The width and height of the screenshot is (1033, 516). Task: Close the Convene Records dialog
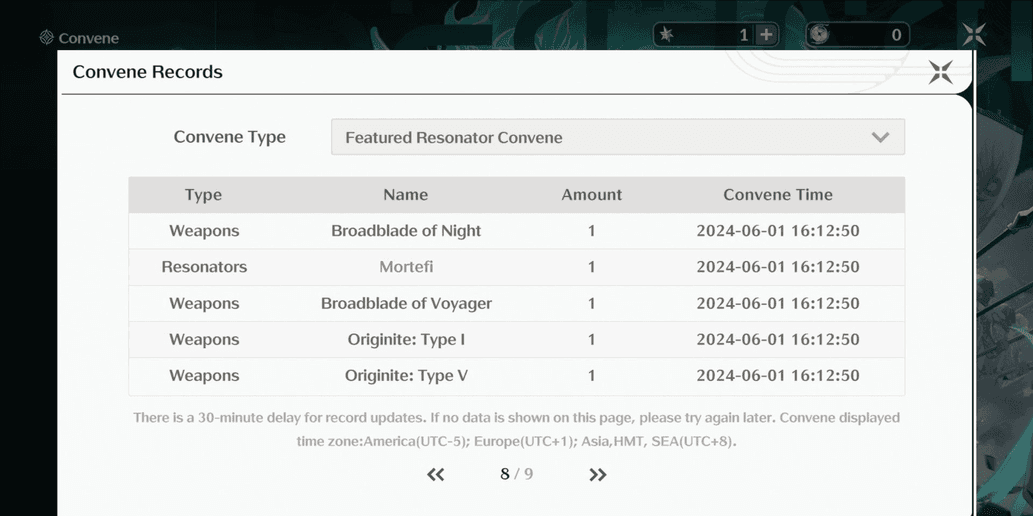point(941,72)
